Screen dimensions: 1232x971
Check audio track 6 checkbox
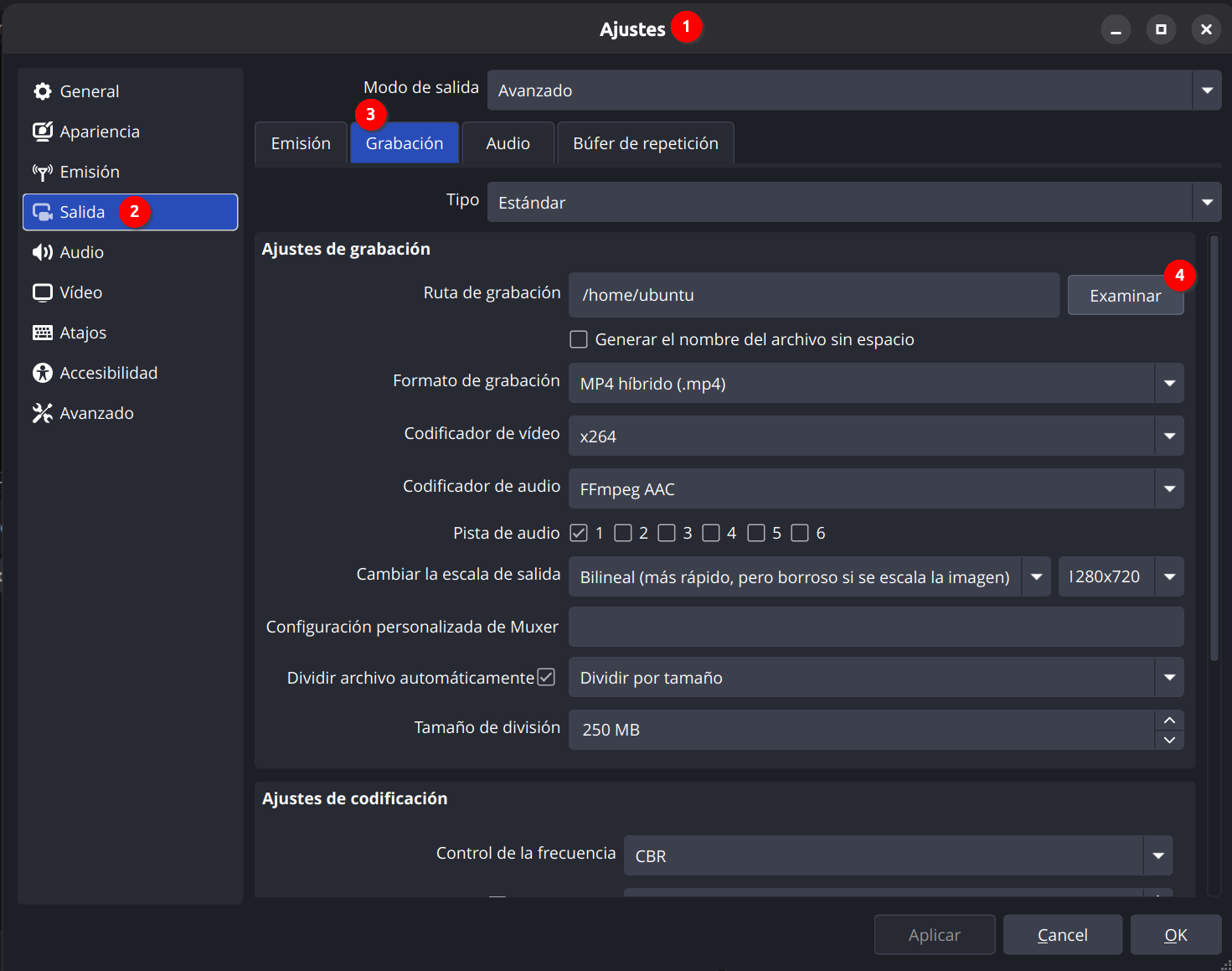800,533
